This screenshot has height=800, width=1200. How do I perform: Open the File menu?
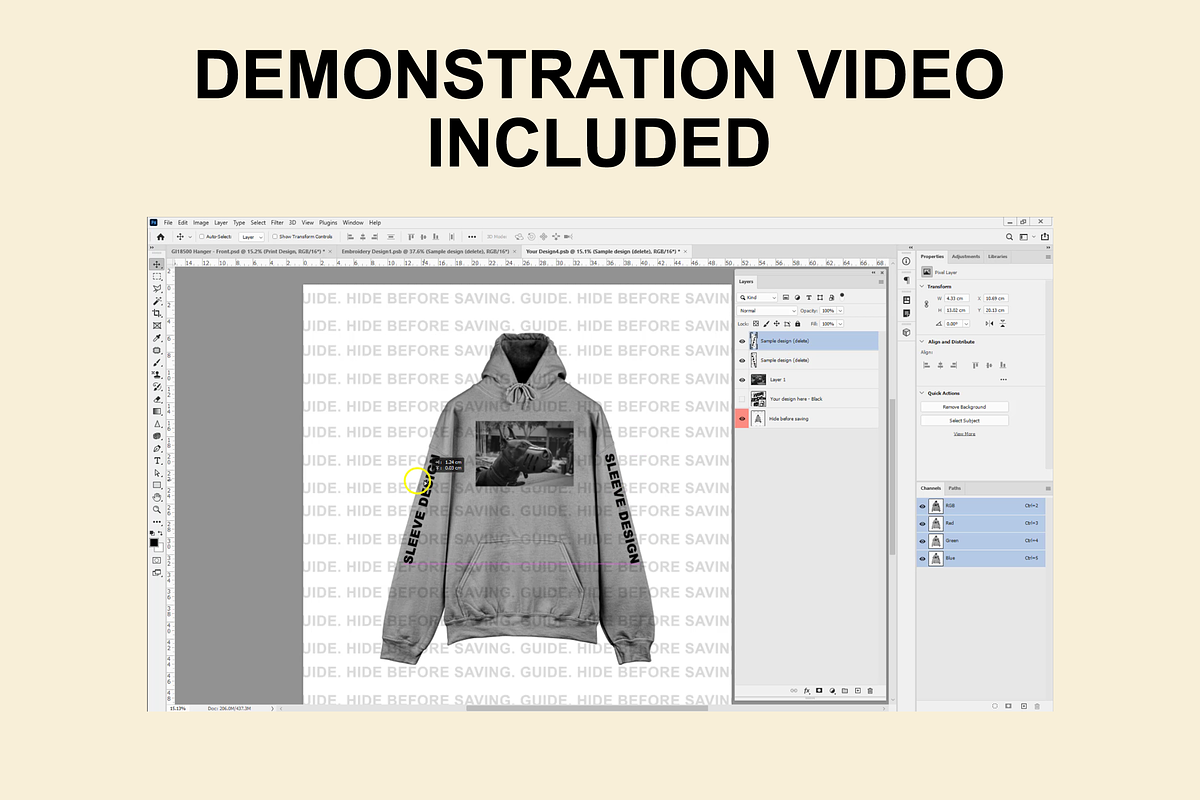(168, 222)
